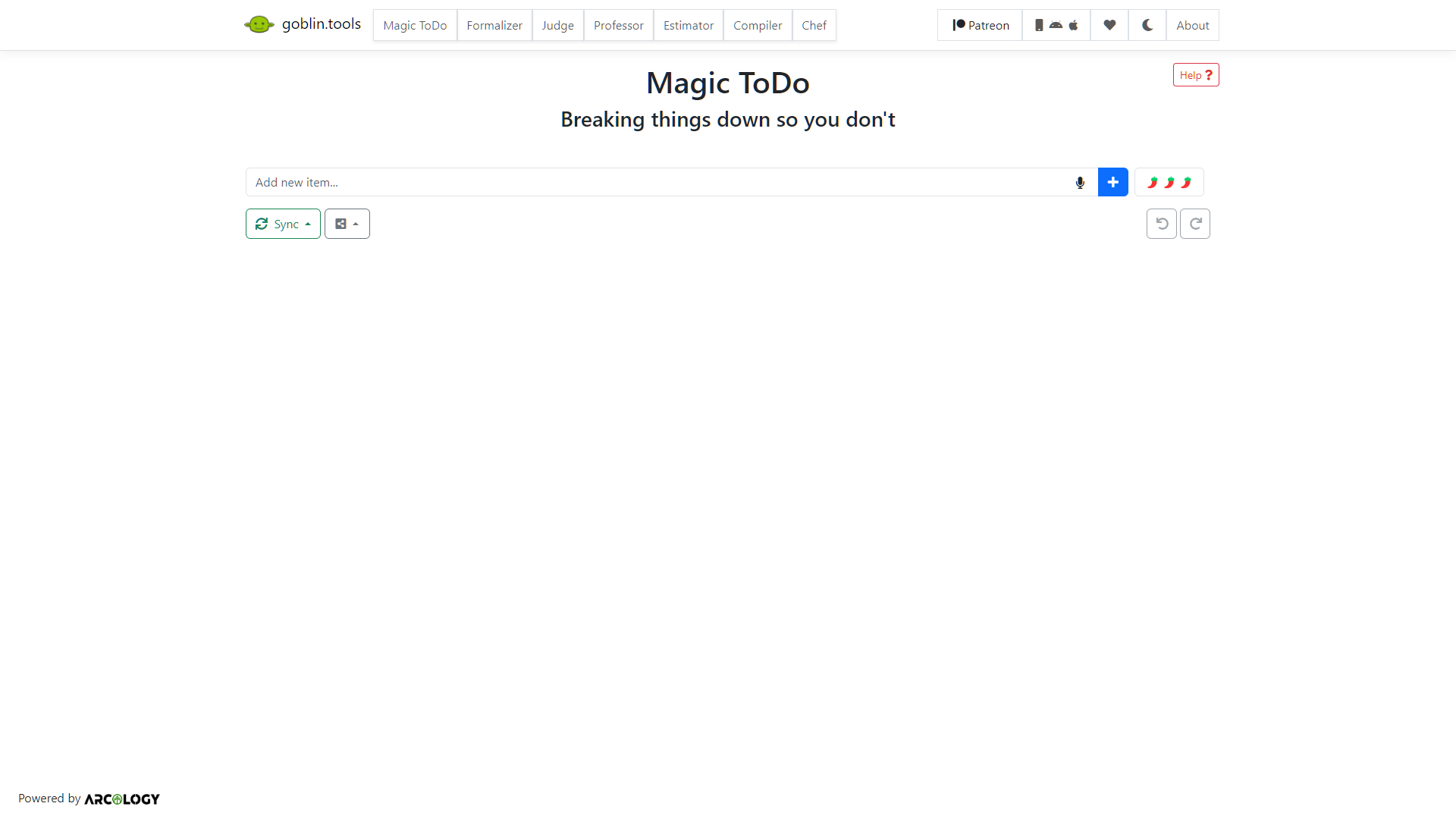Screen dimensions: 1456x819
Task: Open the Help panel
Action: (x=1195, y=74)
